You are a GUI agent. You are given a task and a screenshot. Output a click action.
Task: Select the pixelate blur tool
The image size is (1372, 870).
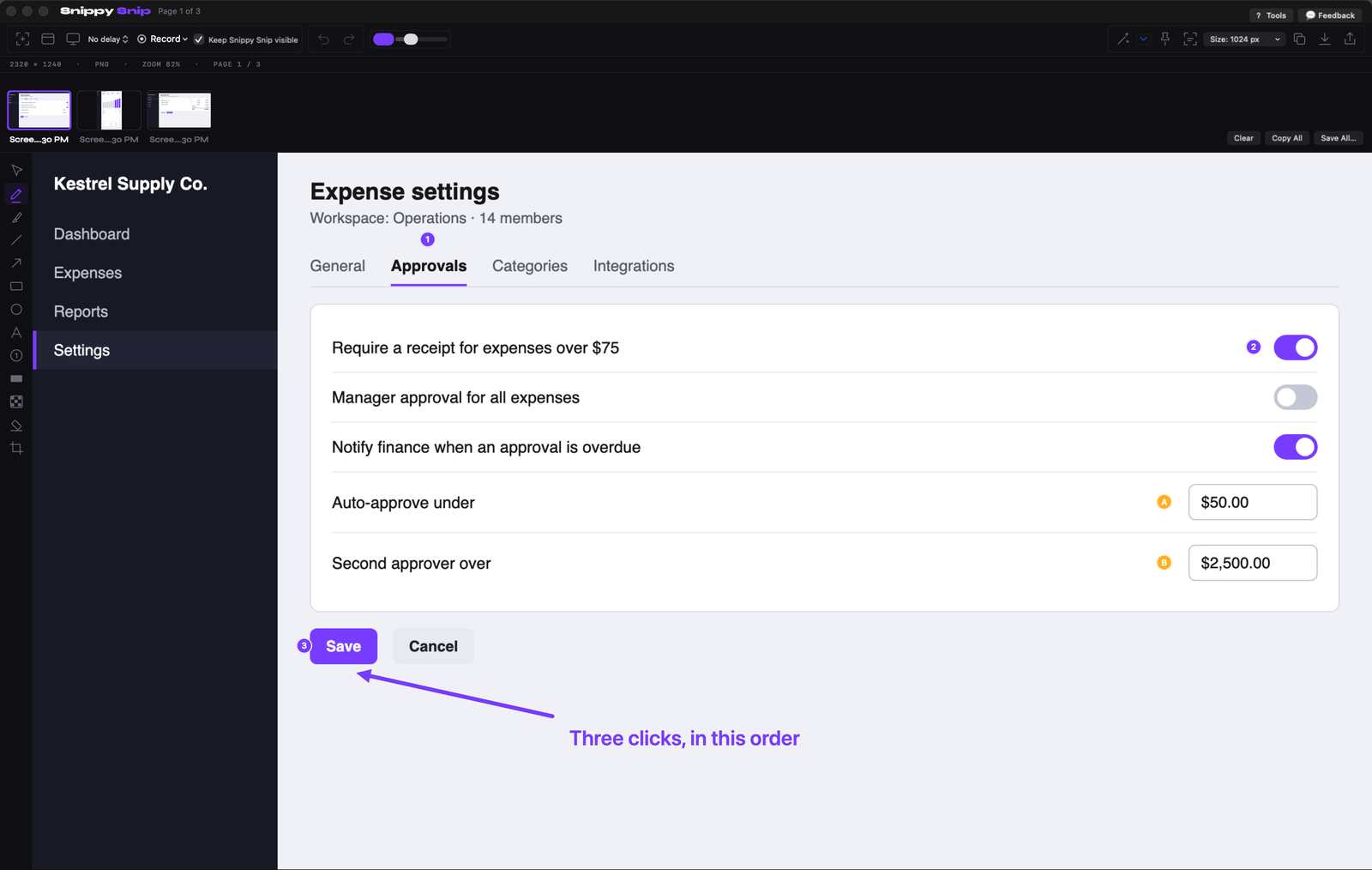(x=16, y=402)
